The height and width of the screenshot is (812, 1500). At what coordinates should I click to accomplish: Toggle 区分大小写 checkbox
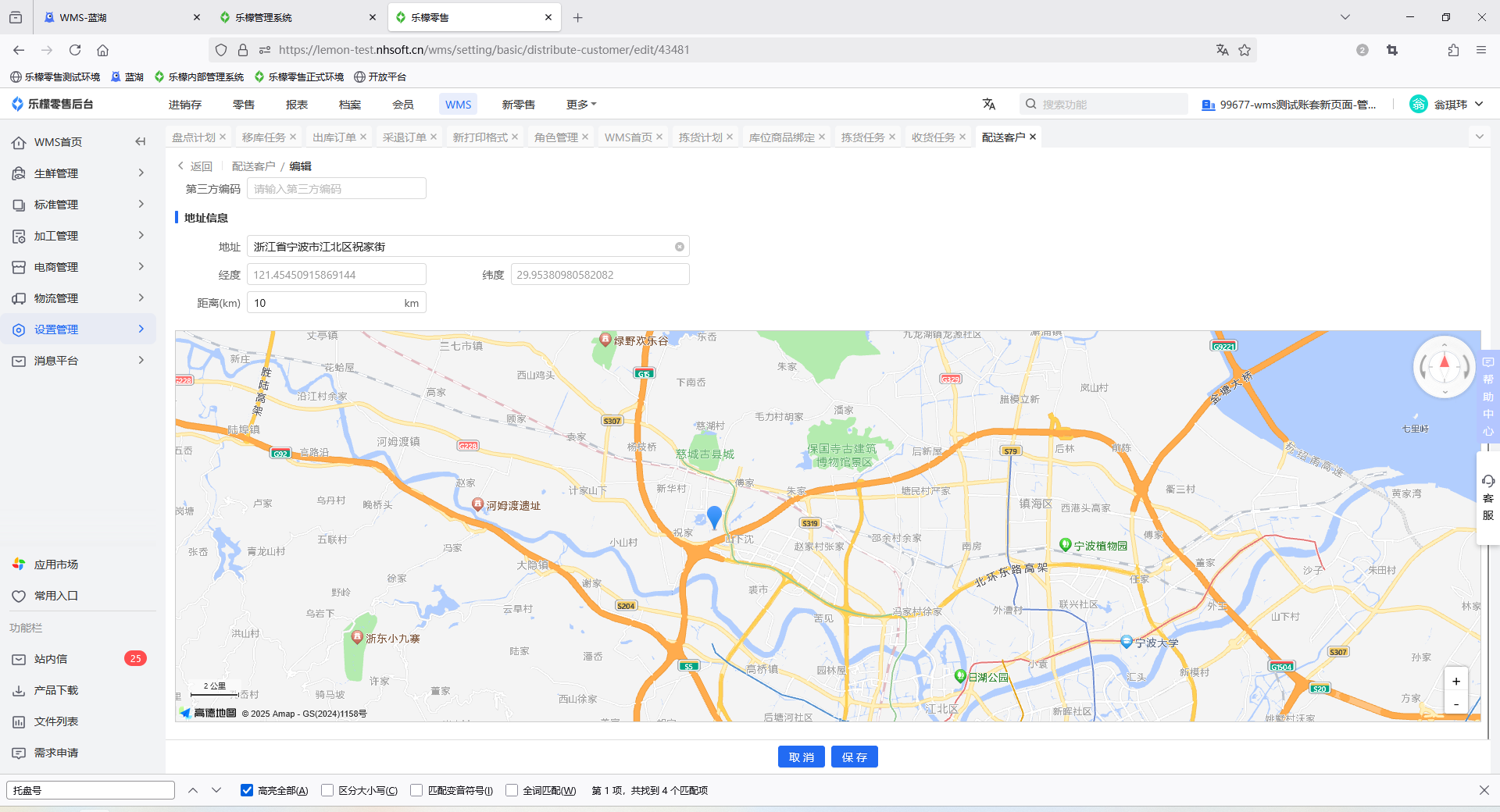pyautogui.click(x=327, y=790)
